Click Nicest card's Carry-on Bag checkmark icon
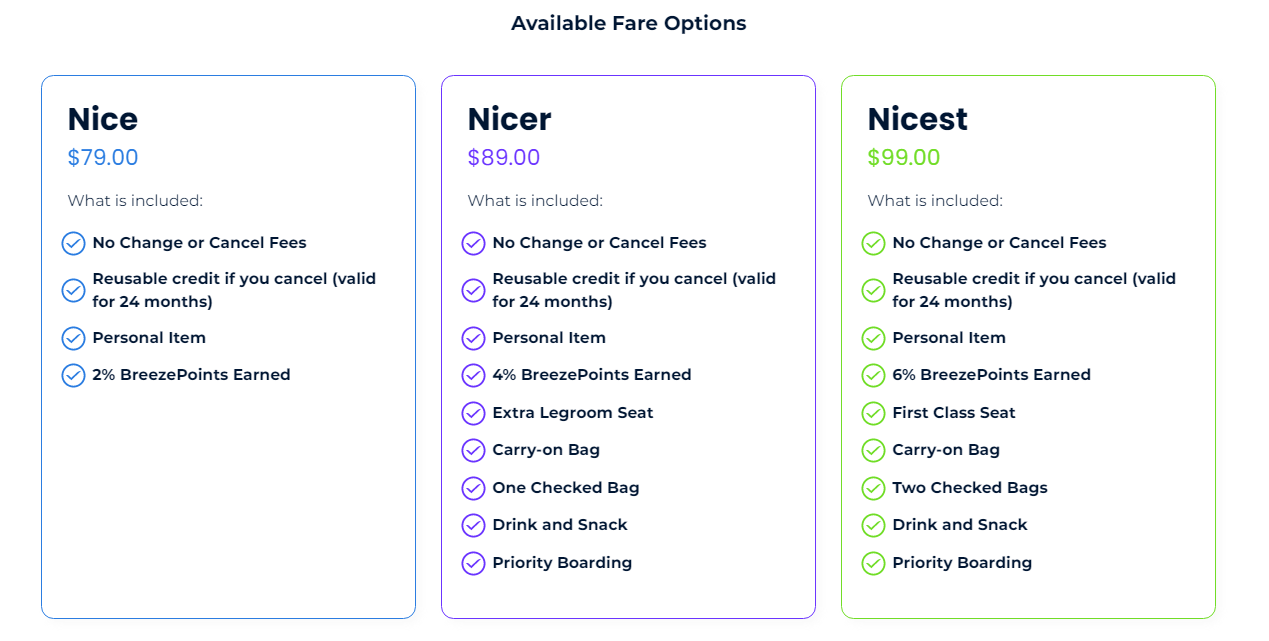The height and width of the screenshot is (641, 1269). (x=873, y=450)
